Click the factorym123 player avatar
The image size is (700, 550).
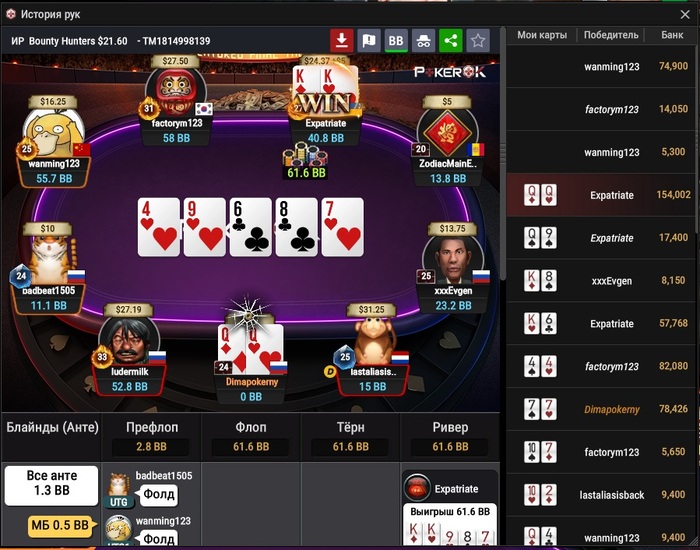(x=175, y=92)
